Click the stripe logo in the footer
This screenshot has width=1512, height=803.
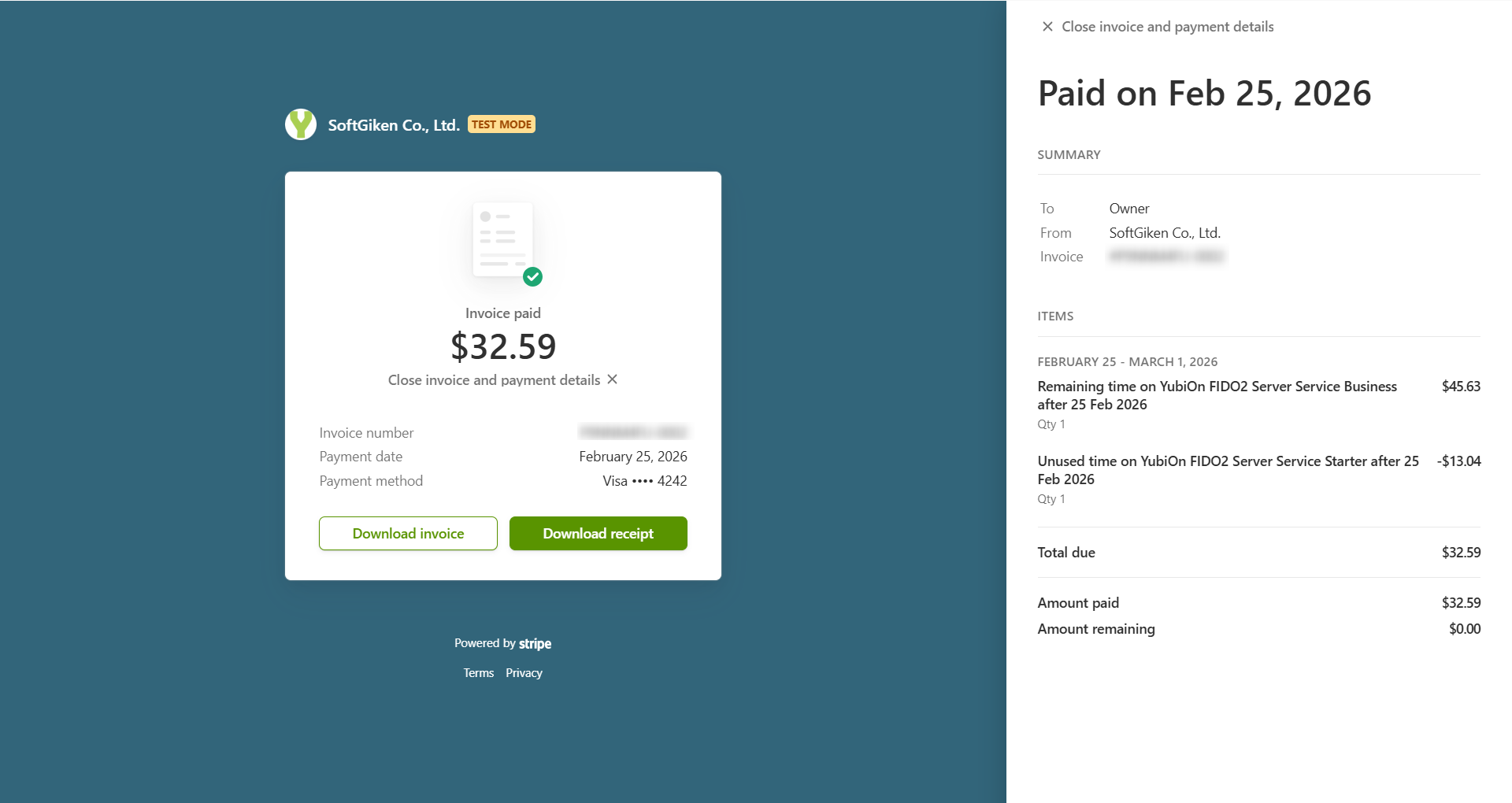[x=535, y=643]
